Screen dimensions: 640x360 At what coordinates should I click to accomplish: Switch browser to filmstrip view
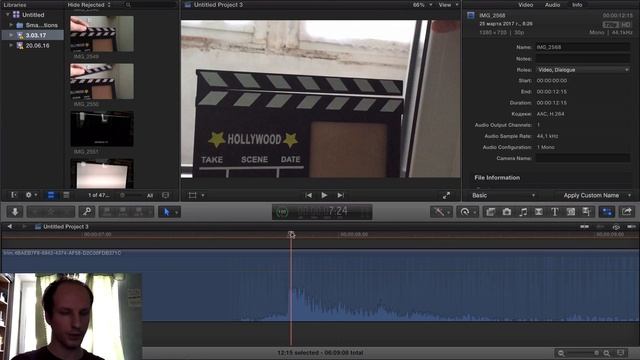(x=51, y=195)
